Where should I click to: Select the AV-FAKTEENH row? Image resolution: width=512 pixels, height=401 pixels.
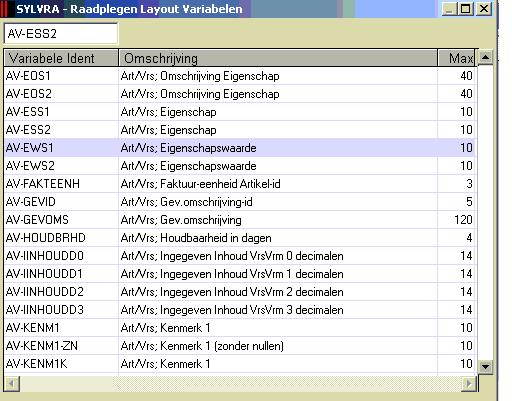240,184
